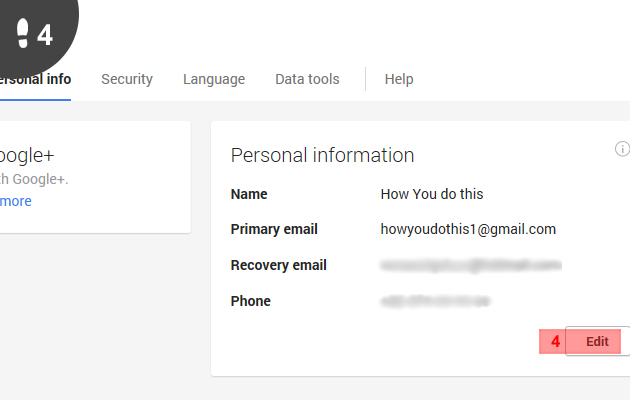Click the info icon beside Personal information
The image size is (630, 400).
pos(622,149)
